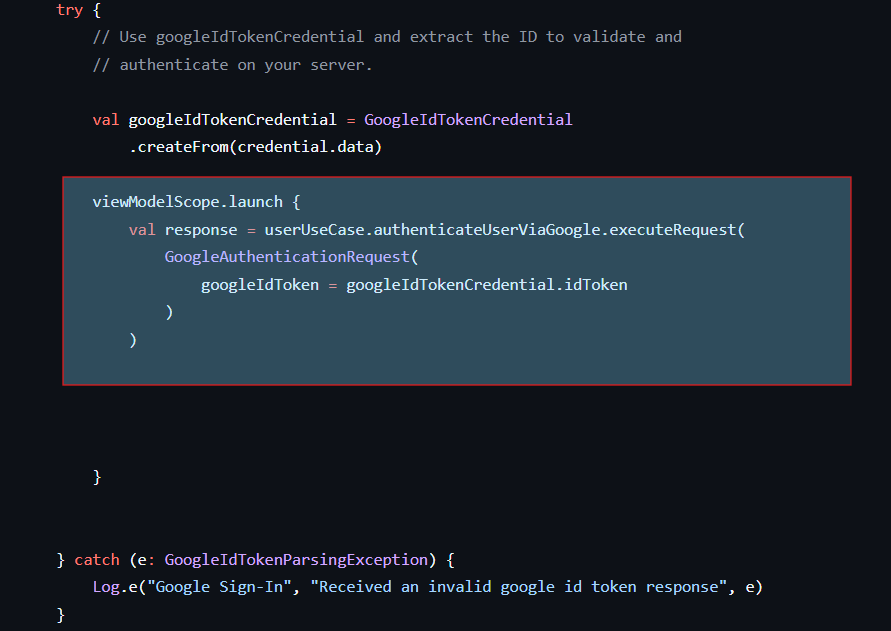
Task: Click the purple GoogleIdTokenCredential class name
Action: pos(468,120)
